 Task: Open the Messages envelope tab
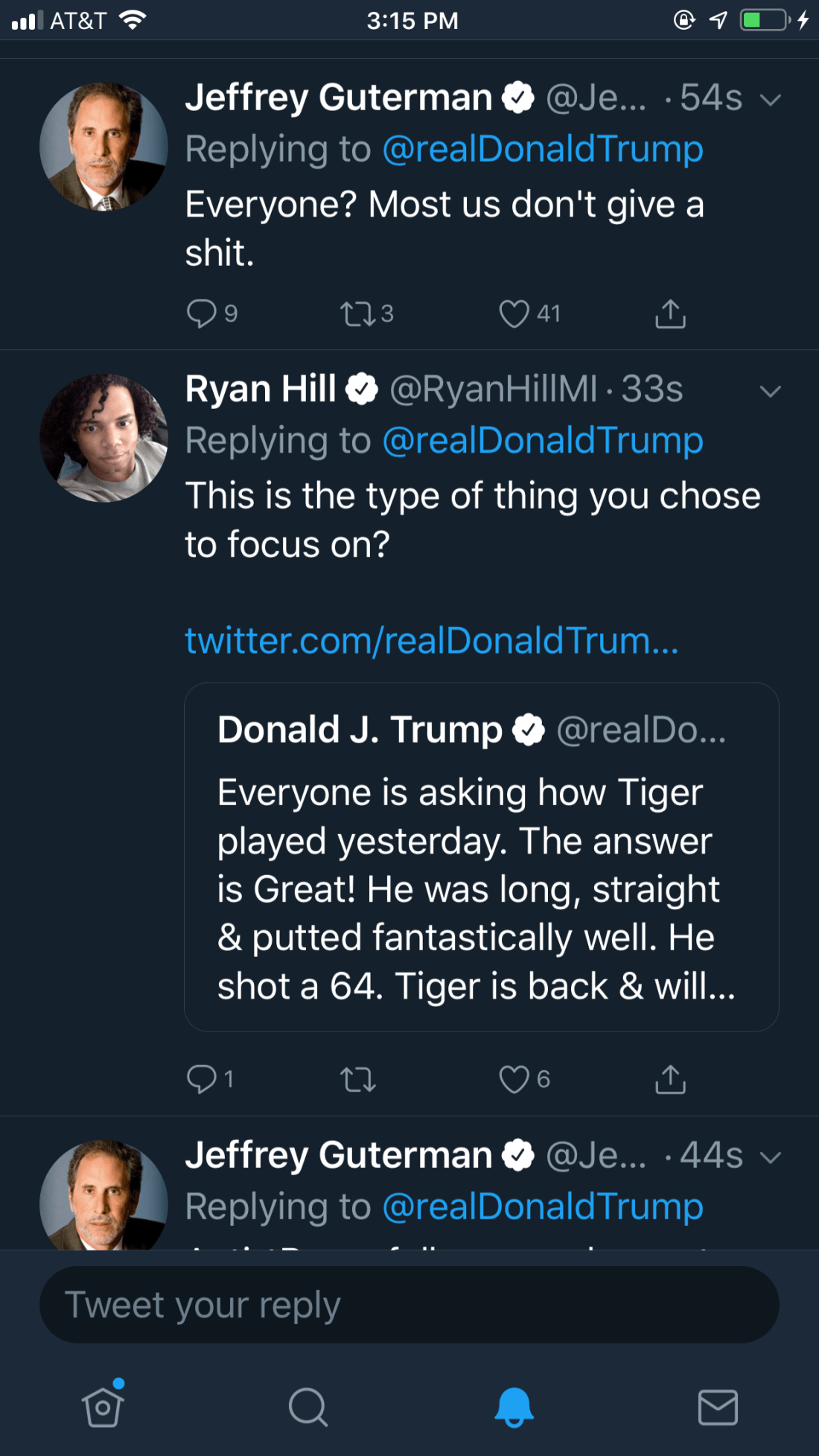pos(718,1407)
